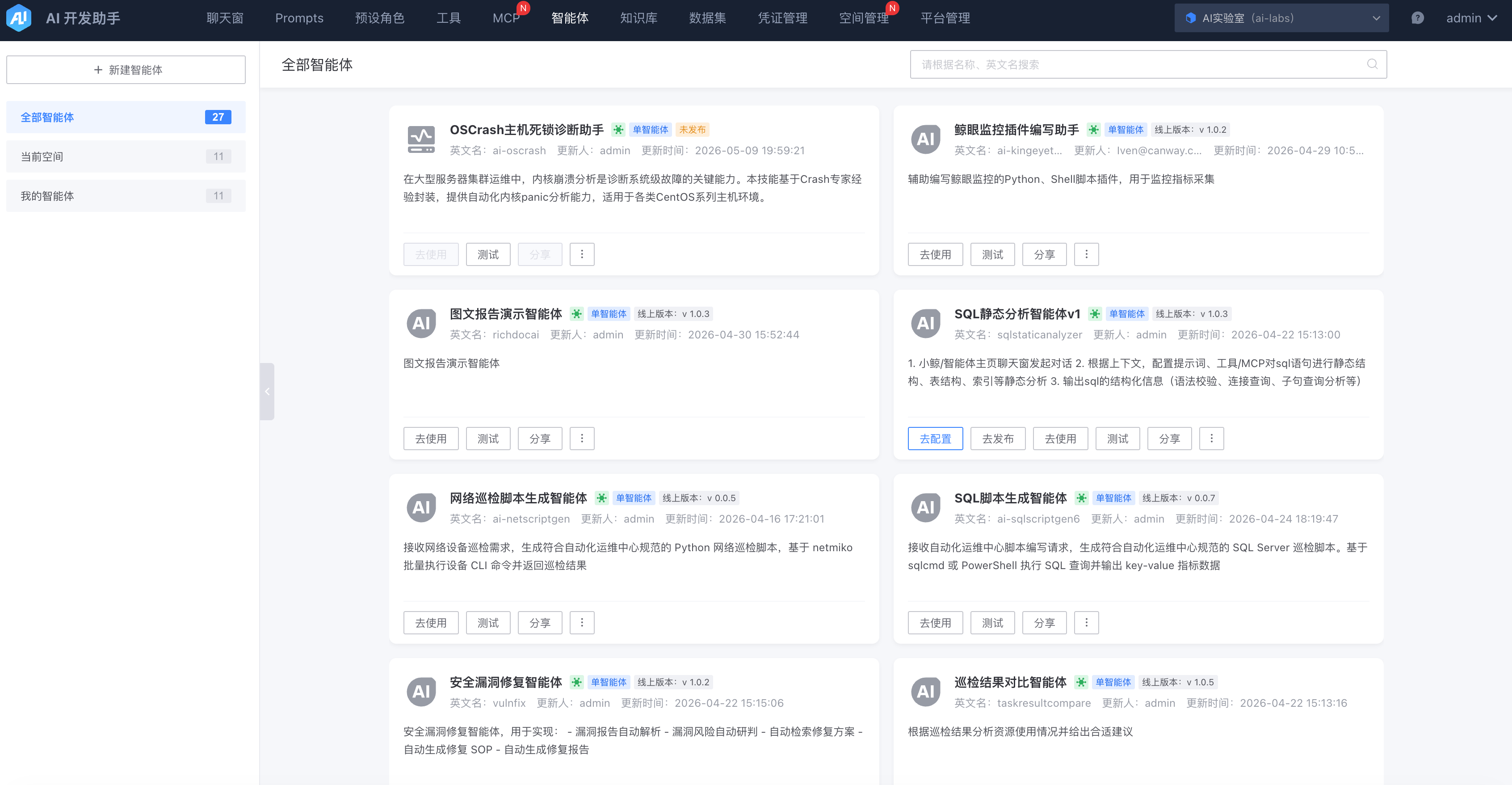Click the 鲸眼监控插件编写助手 AI avatar

(926, 139)
